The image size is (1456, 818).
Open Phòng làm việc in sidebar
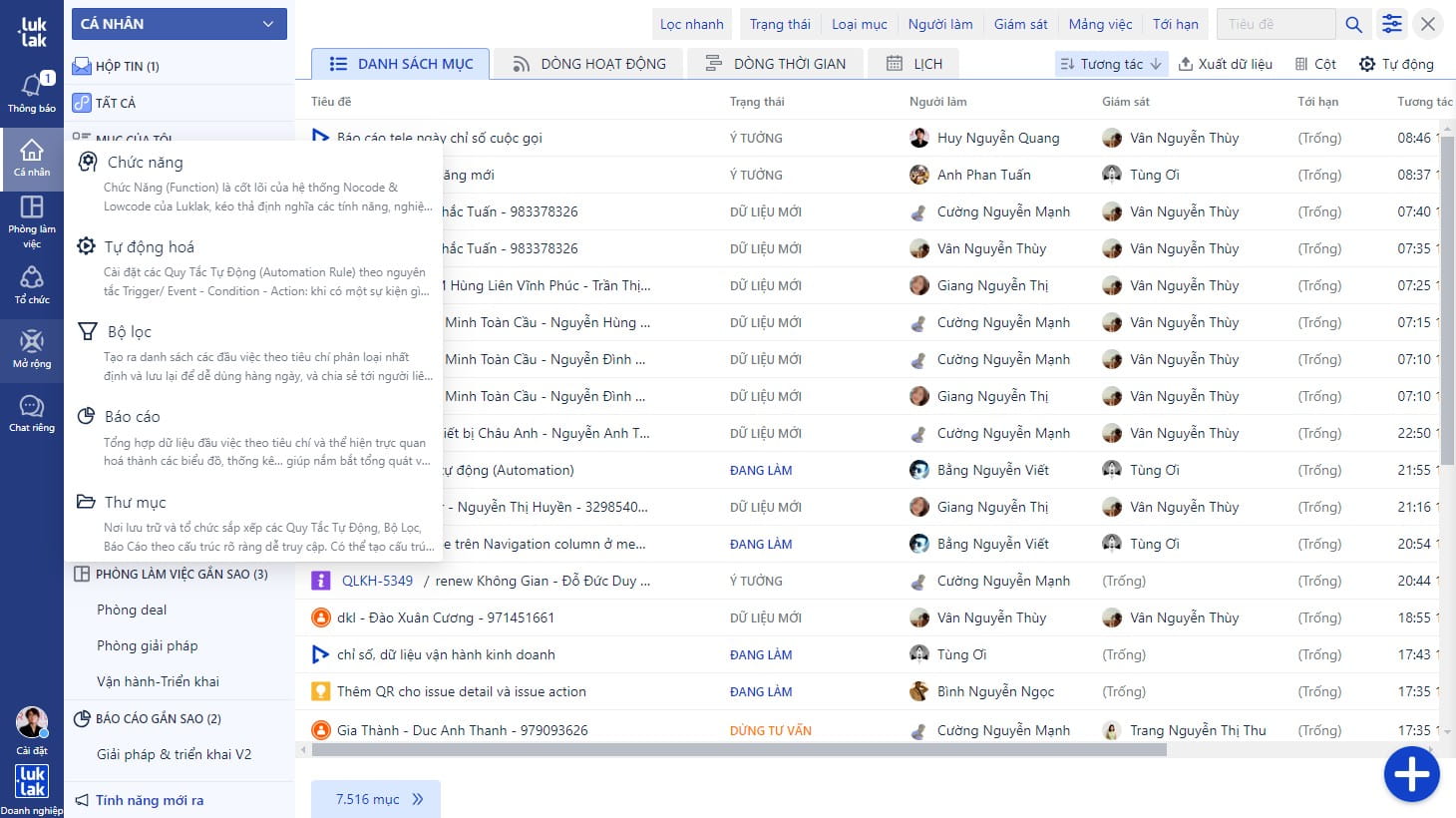[x=32, y=220]
